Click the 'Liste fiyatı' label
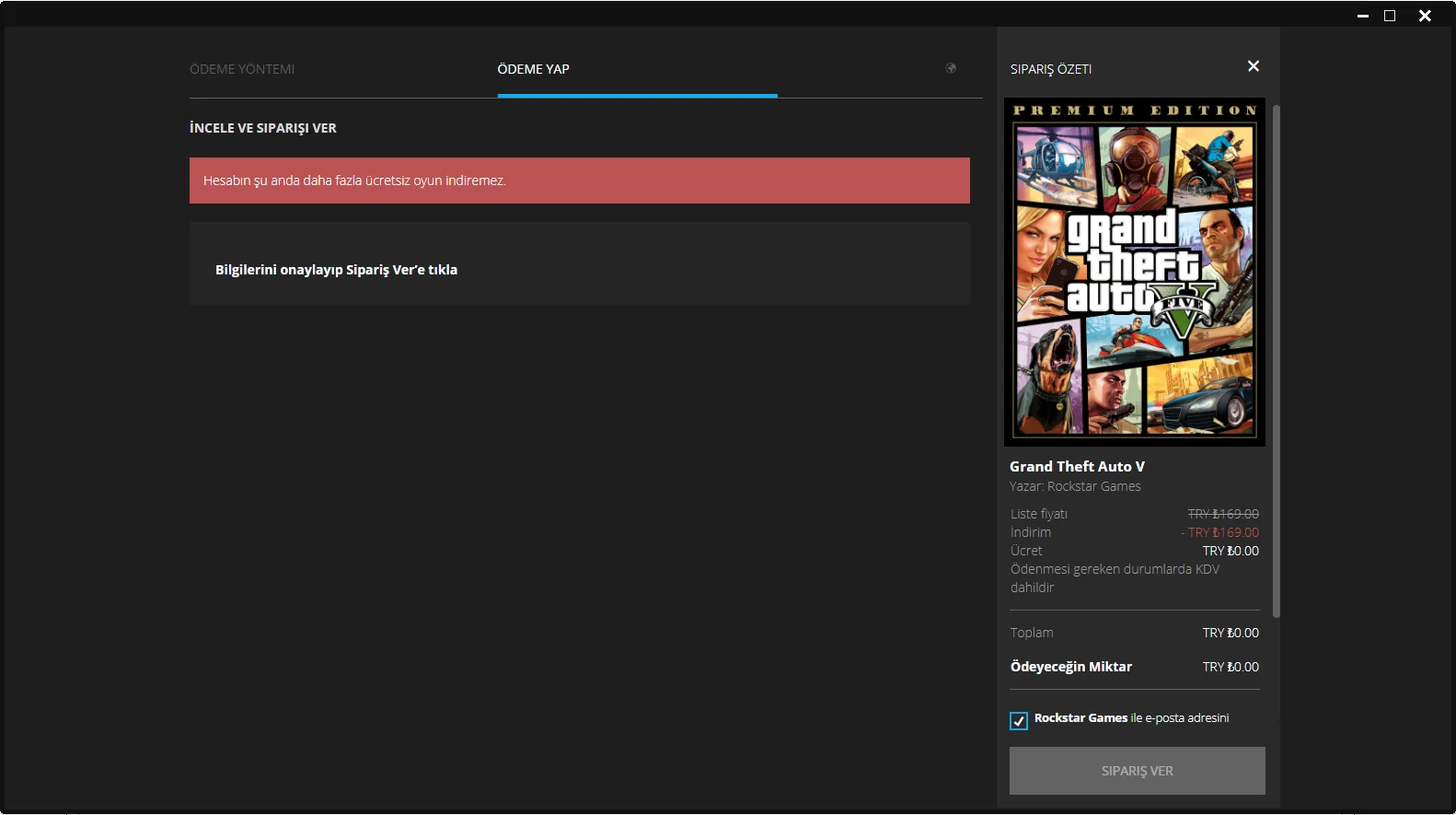 click(1039, 514)
